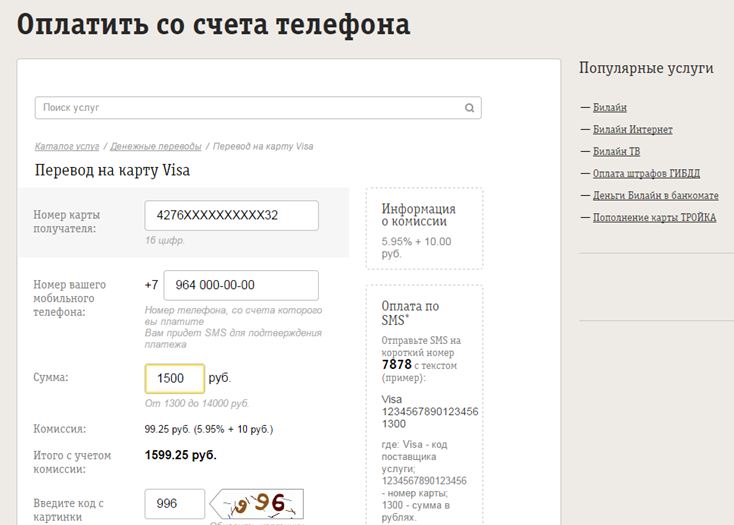The image size is (734, 525).
Task: Select the mobile phone number field
Action: pos(240,285)
